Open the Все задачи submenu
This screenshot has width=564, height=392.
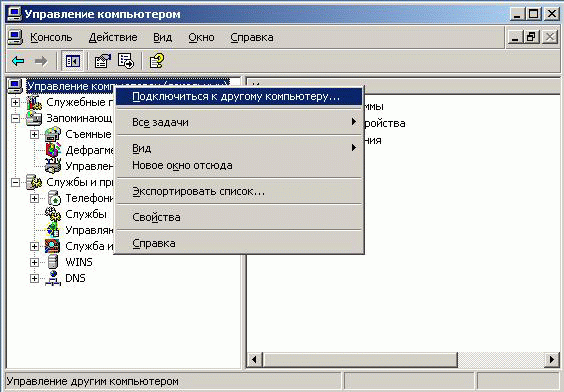(239, 122)
